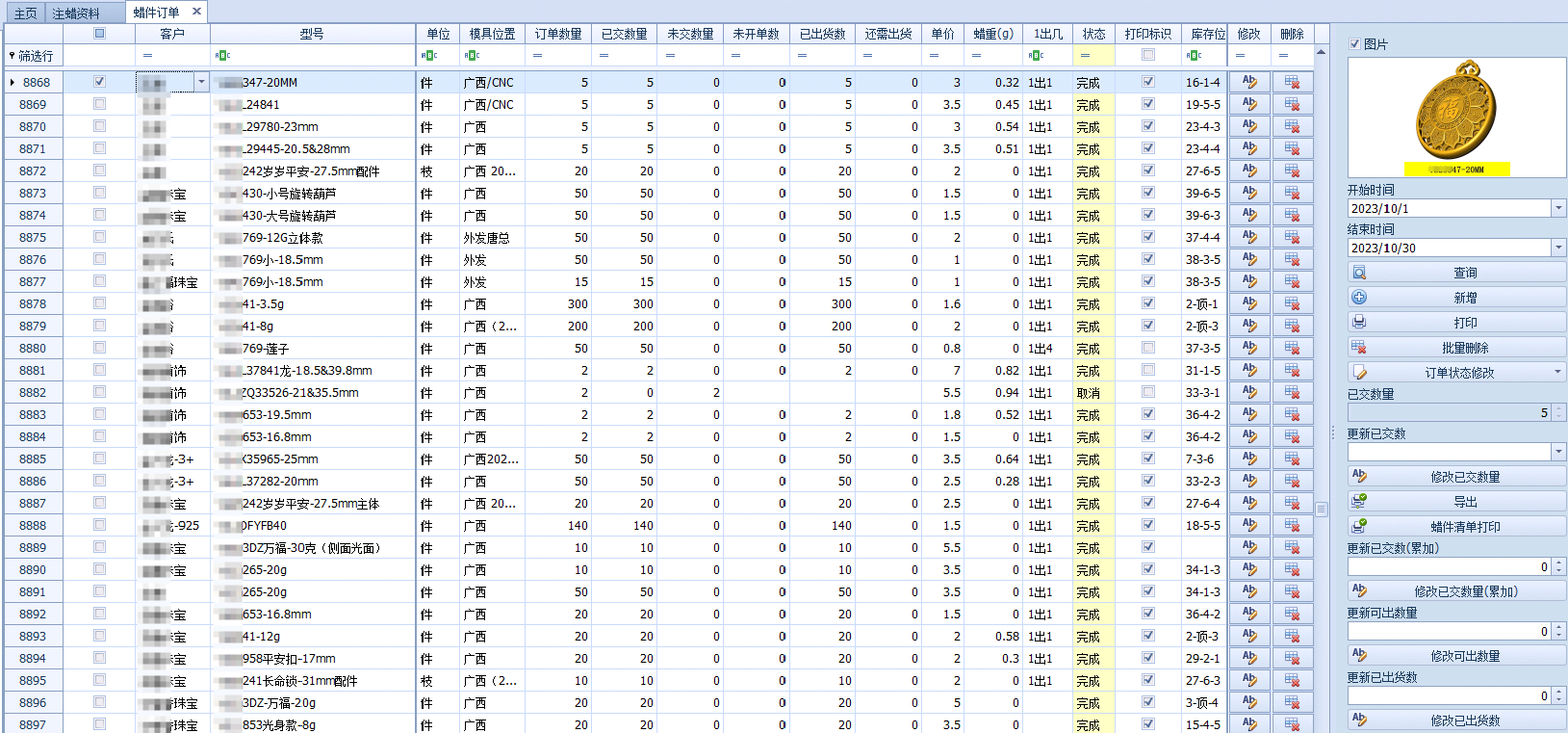Click the 批量删除 batch delete button
The image size is (1568, 733).
pyautogui.click(x=1456, y=348)
